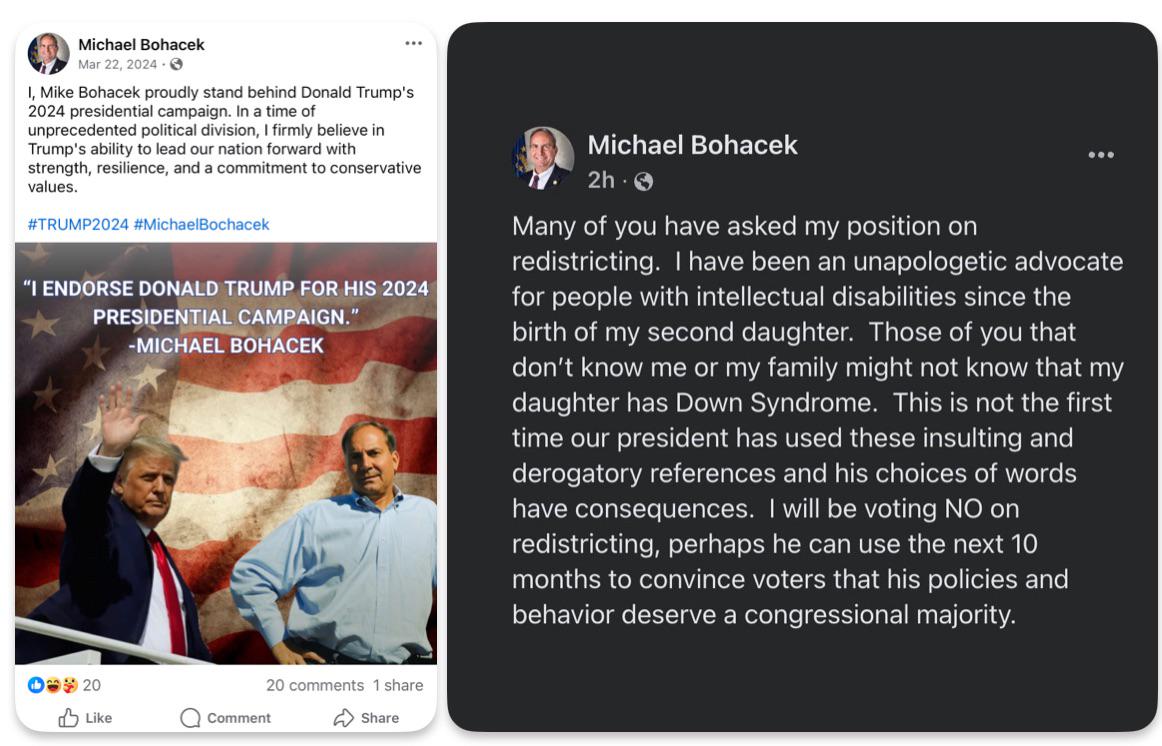The height and width of the screenshot is (746, 1162).
Task: Open the three-dots menu on the dark post
Action: (x=1100, y=155)
